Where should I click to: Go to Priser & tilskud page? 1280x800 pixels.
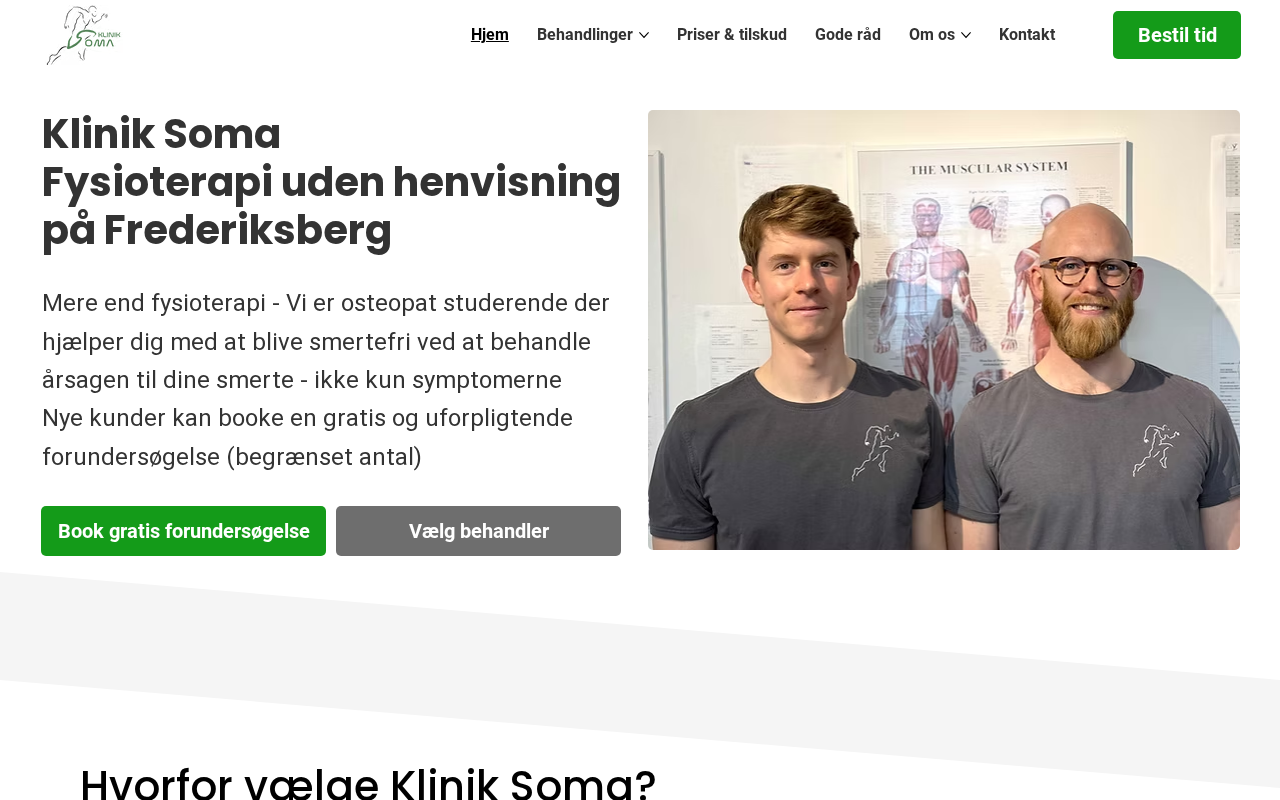tap(732, 35)
